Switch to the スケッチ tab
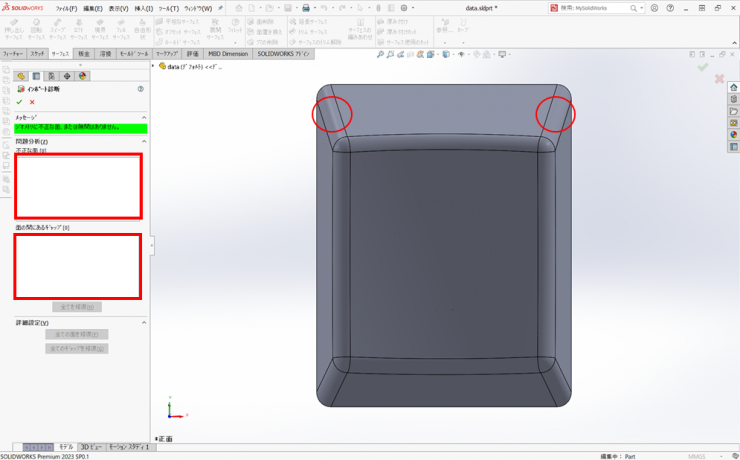 tap(37, 54)
